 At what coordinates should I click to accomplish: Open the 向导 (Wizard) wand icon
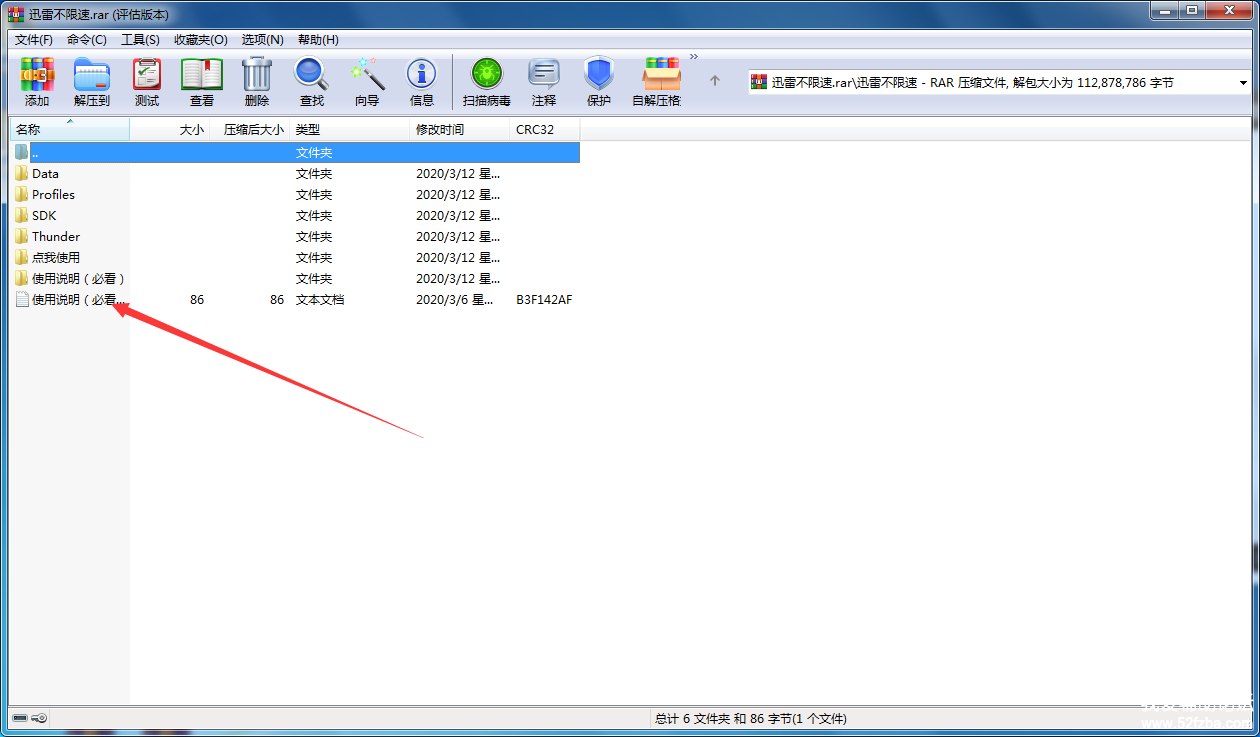tap(367, 82)
